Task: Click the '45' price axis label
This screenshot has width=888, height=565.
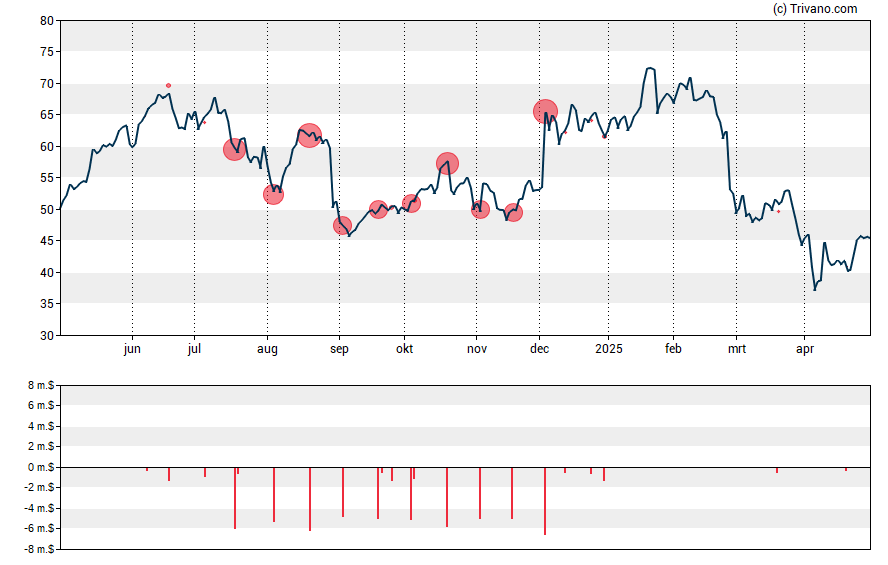Action: [x=47, y=241]
